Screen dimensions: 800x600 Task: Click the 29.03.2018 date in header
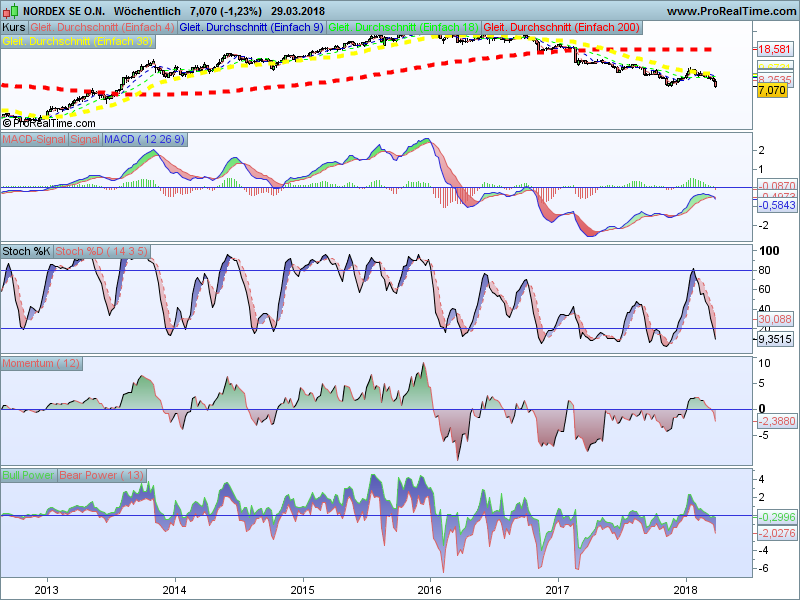click(x=297, y=11)
